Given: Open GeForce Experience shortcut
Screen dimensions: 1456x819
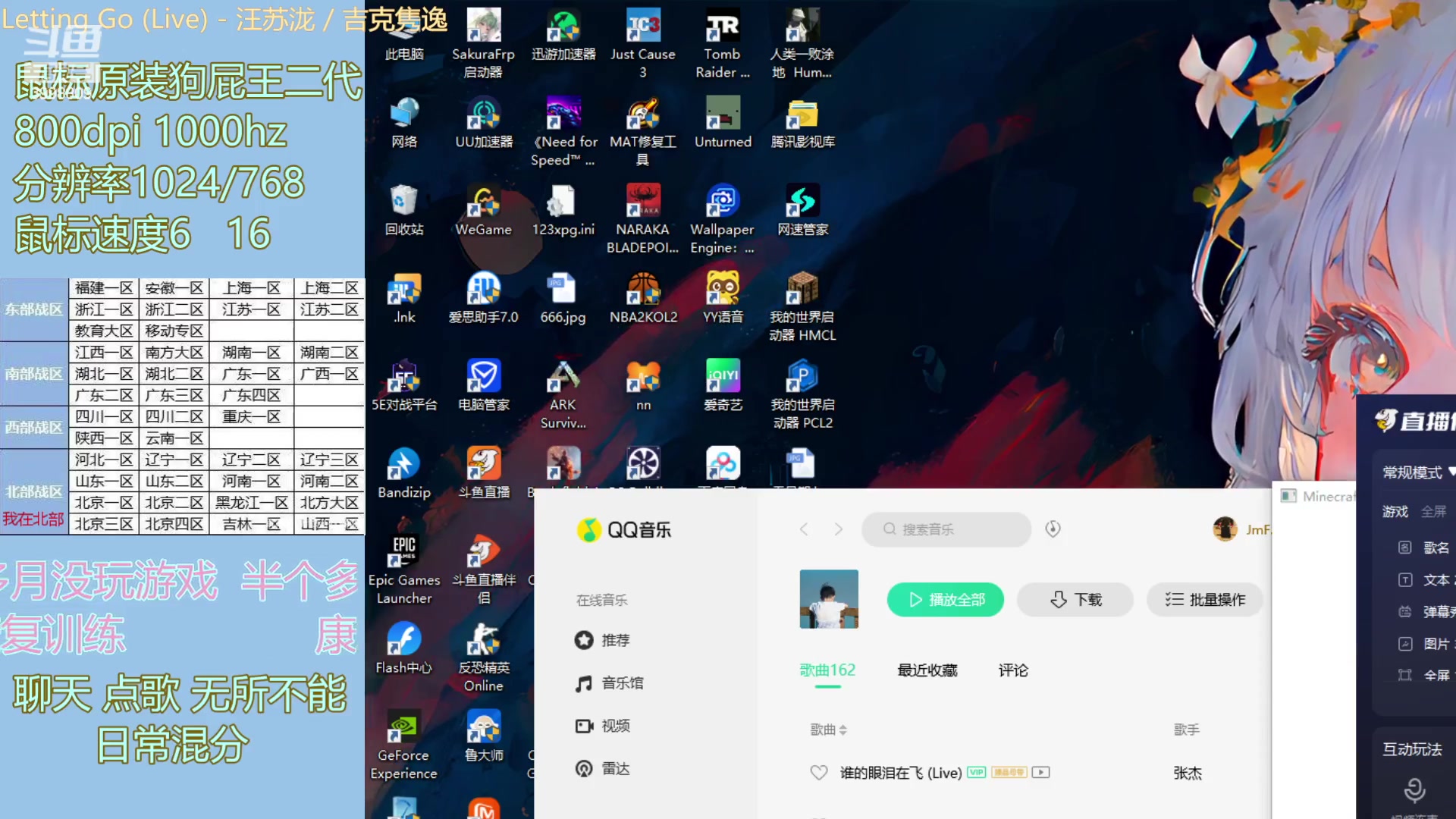Looking at the screenshot, I should 403,745.
